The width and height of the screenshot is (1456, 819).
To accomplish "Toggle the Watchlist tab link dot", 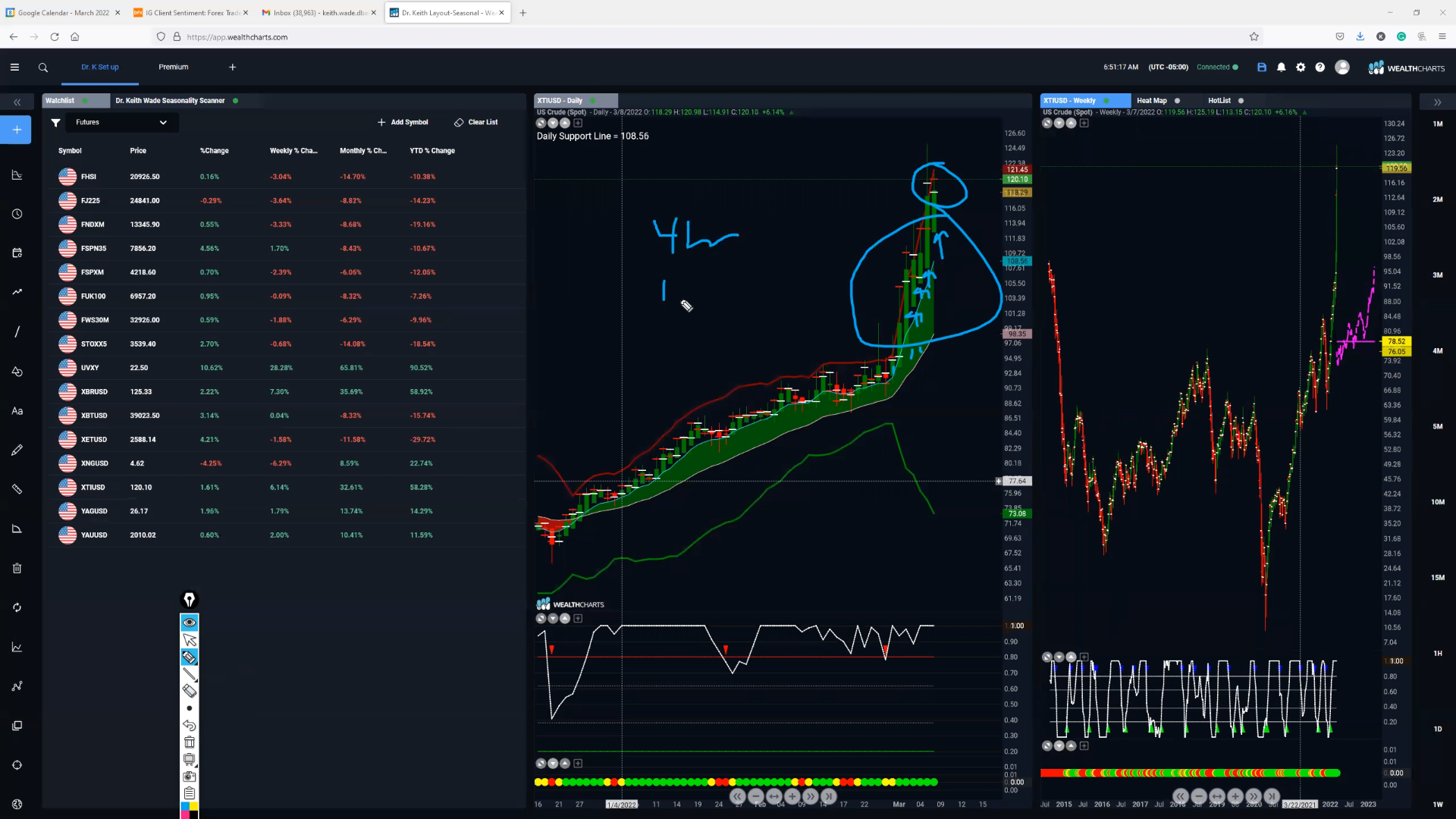I will coord(85,101).
